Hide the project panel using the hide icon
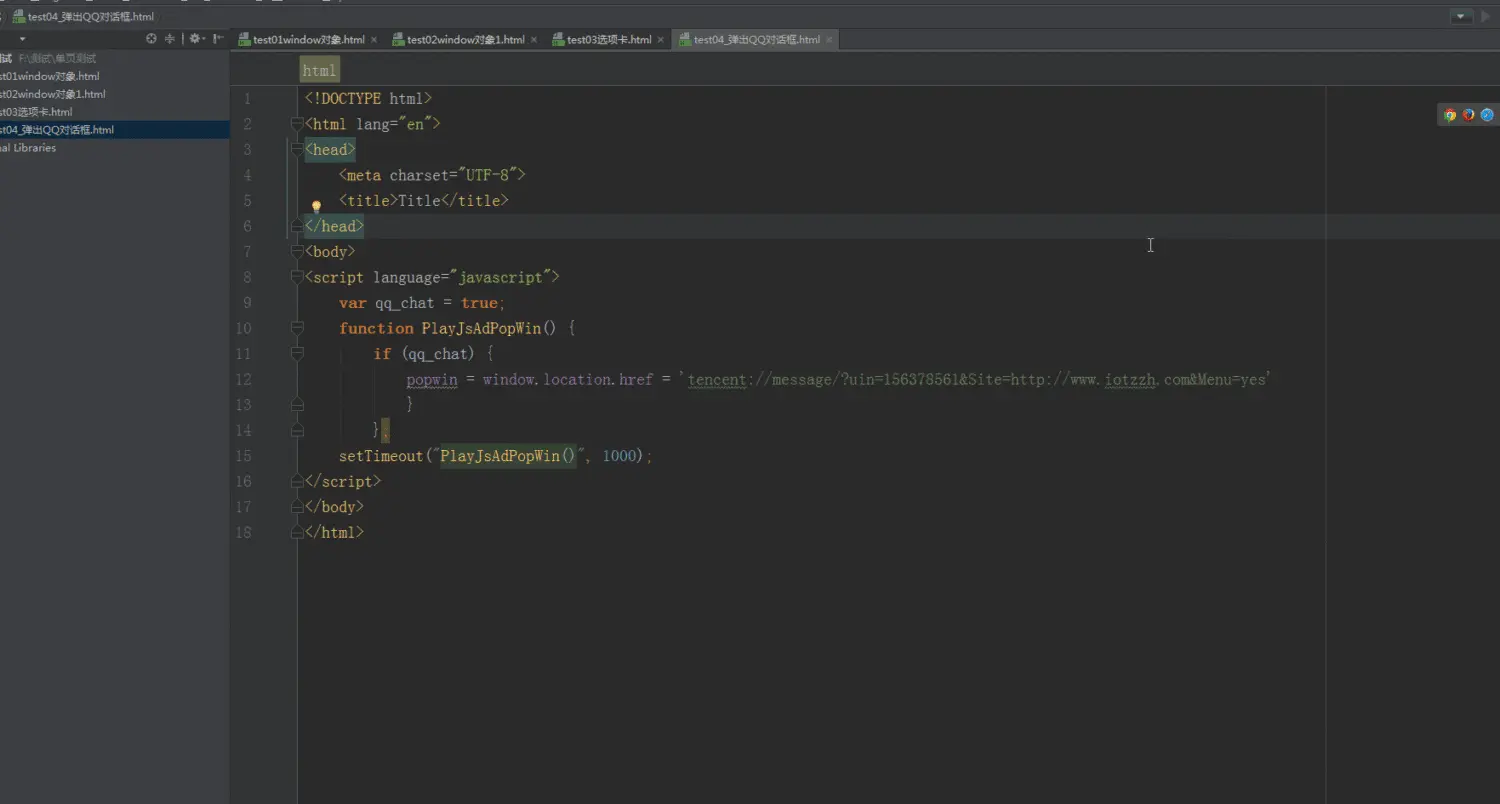Screen dimensions: 1500x804 click(x=218, y=39)
